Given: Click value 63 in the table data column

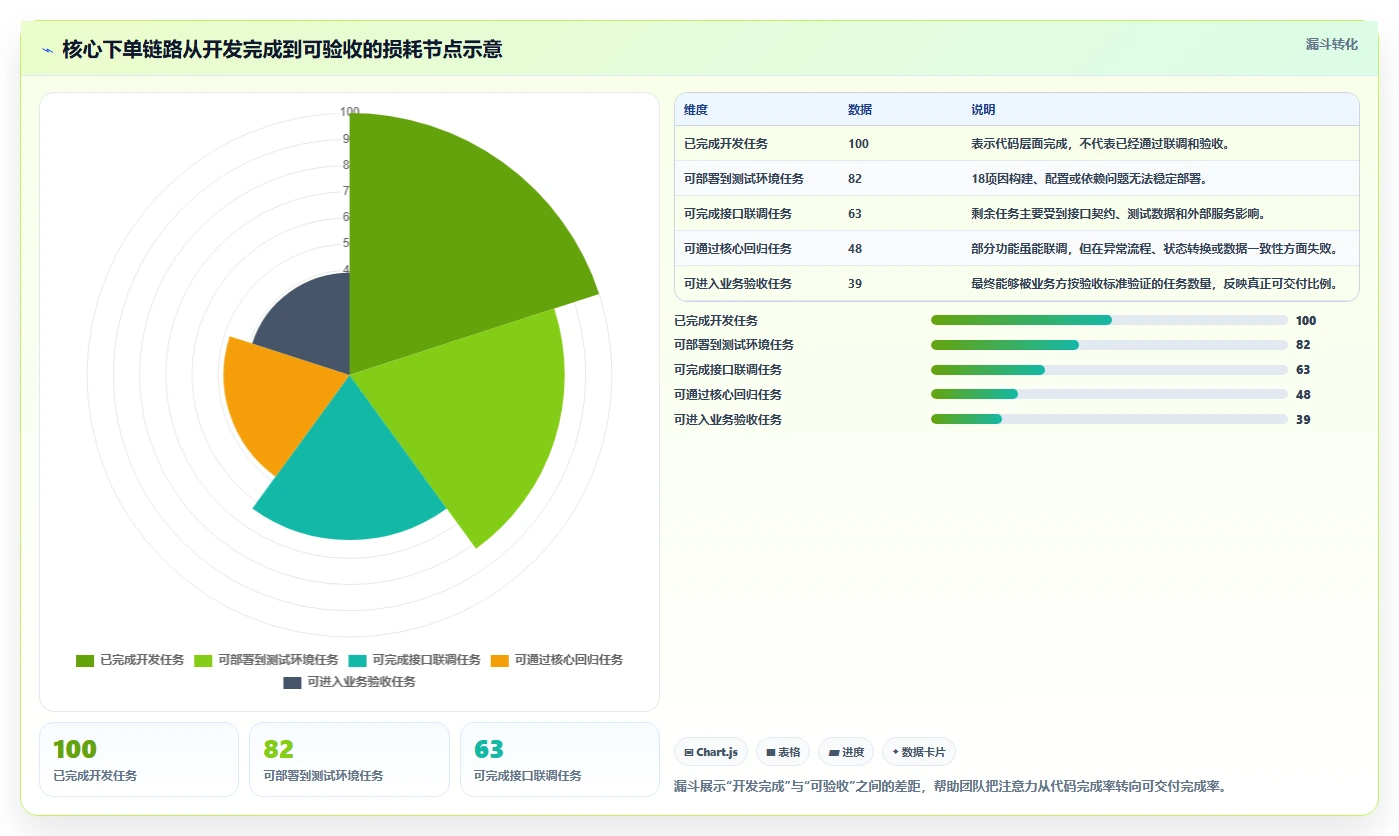Looking at the screenshot, I should 855,214.
